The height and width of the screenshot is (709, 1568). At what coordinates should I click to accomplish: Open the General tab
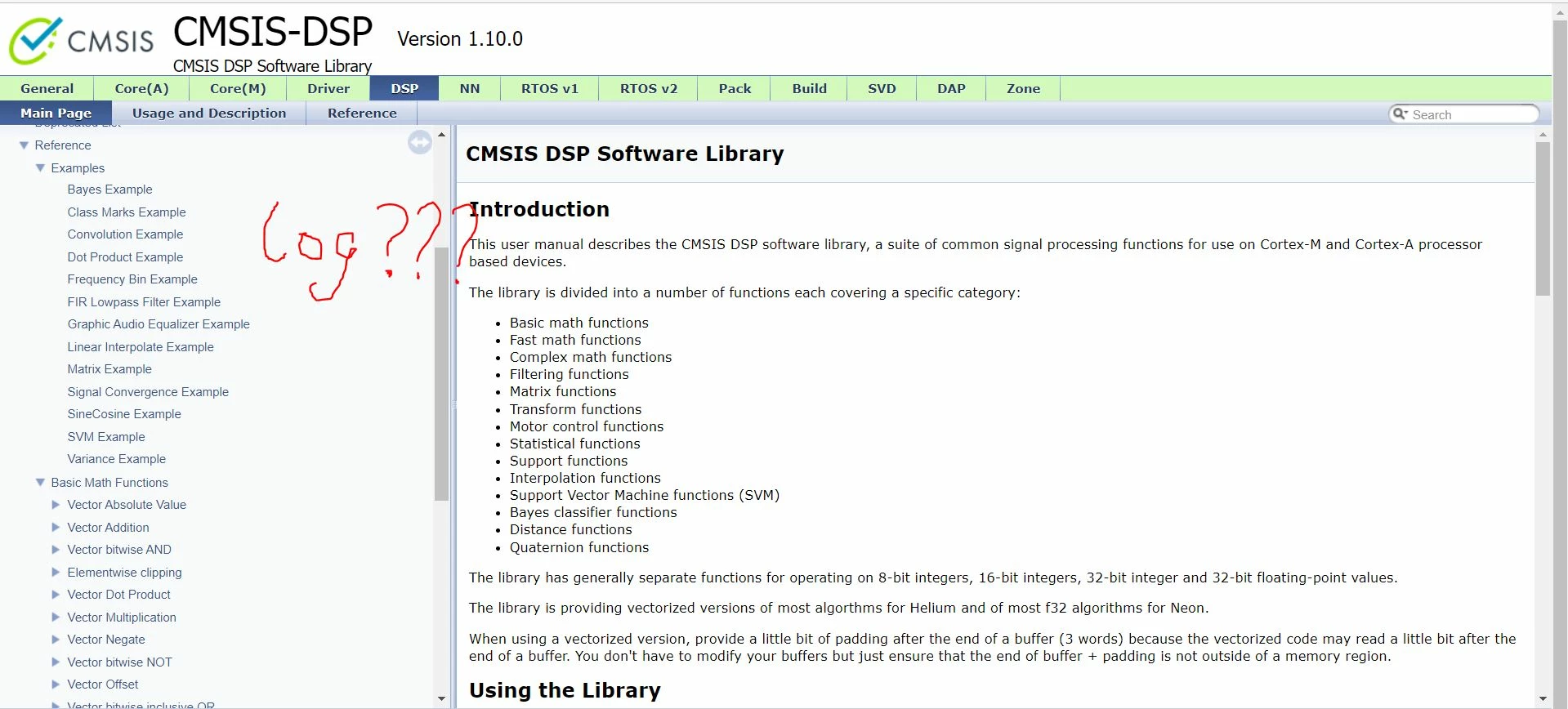pos(47,88)
